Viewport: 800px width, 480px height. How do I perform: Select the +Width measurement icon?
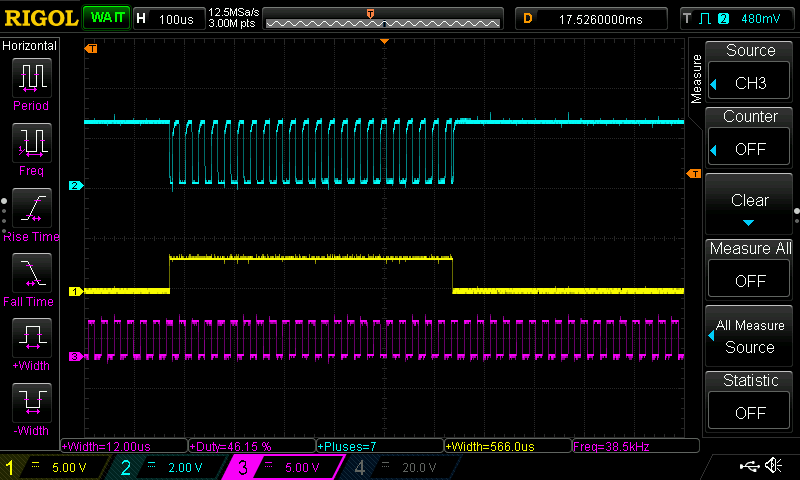coord(32,338)
